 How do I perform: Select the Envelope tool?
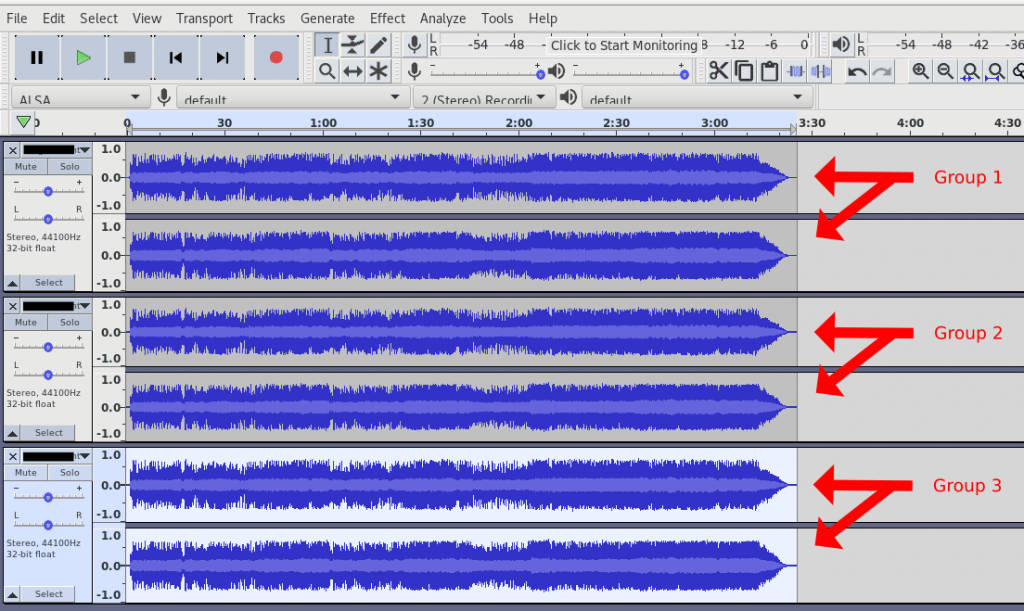click(x=352, y=45)
